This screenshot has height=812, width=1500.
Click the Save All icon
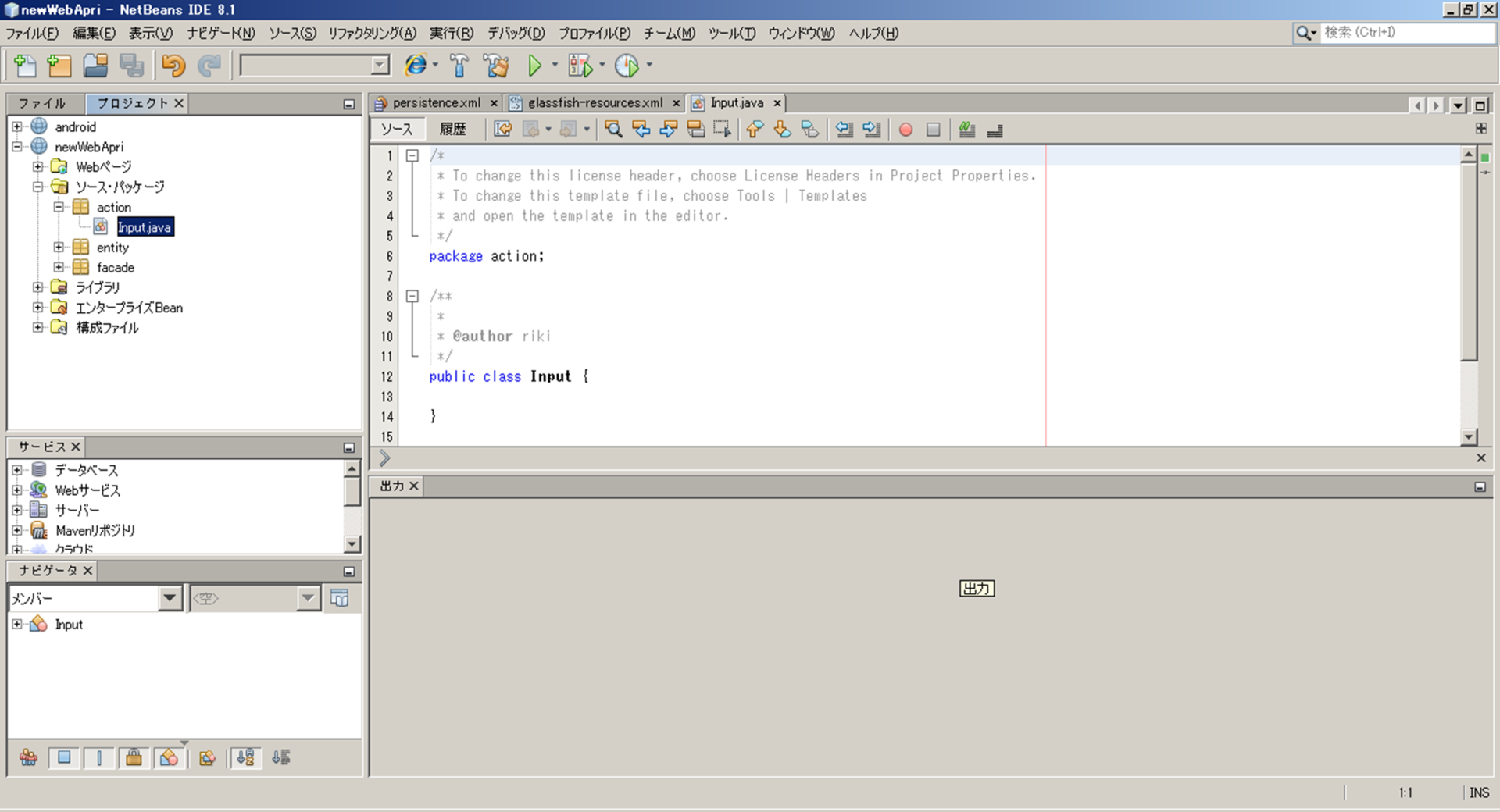[x=132, y=66]
